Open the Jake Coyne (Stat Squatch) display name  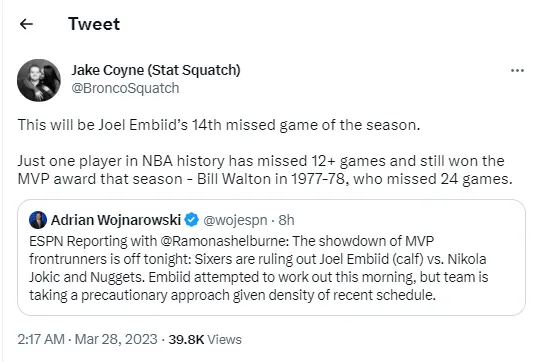point(156,70)
